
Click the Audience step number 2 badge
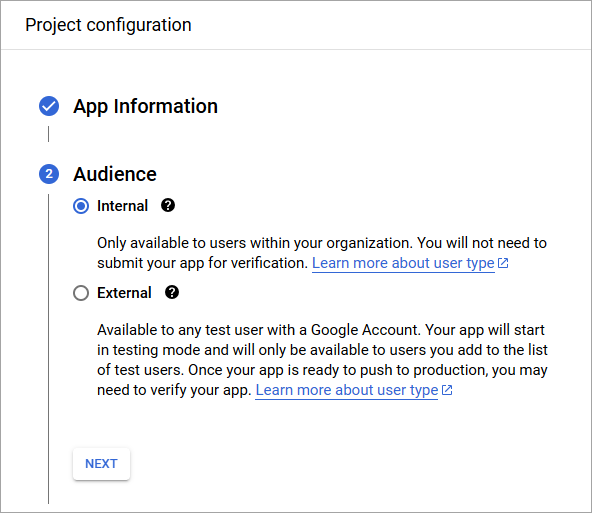pos(49,174)
